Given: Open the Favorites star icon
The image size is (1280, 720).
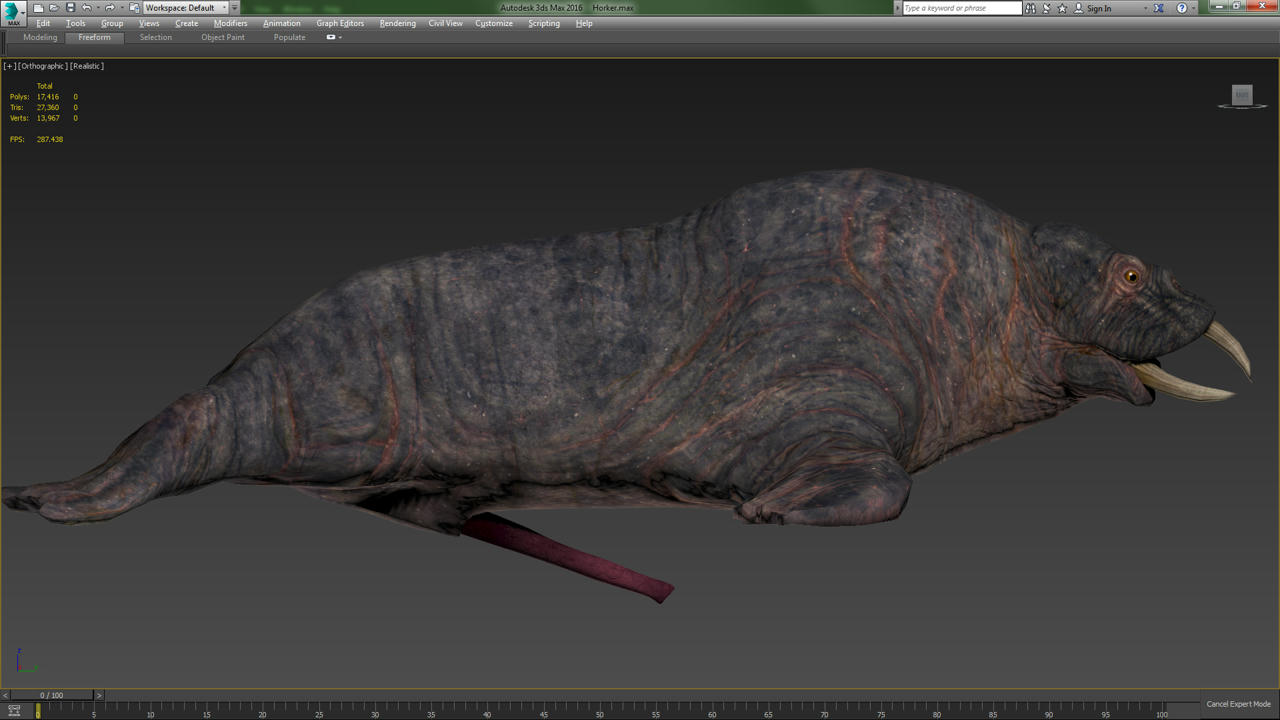Looking at the screenshot, I should point(1062,8).
